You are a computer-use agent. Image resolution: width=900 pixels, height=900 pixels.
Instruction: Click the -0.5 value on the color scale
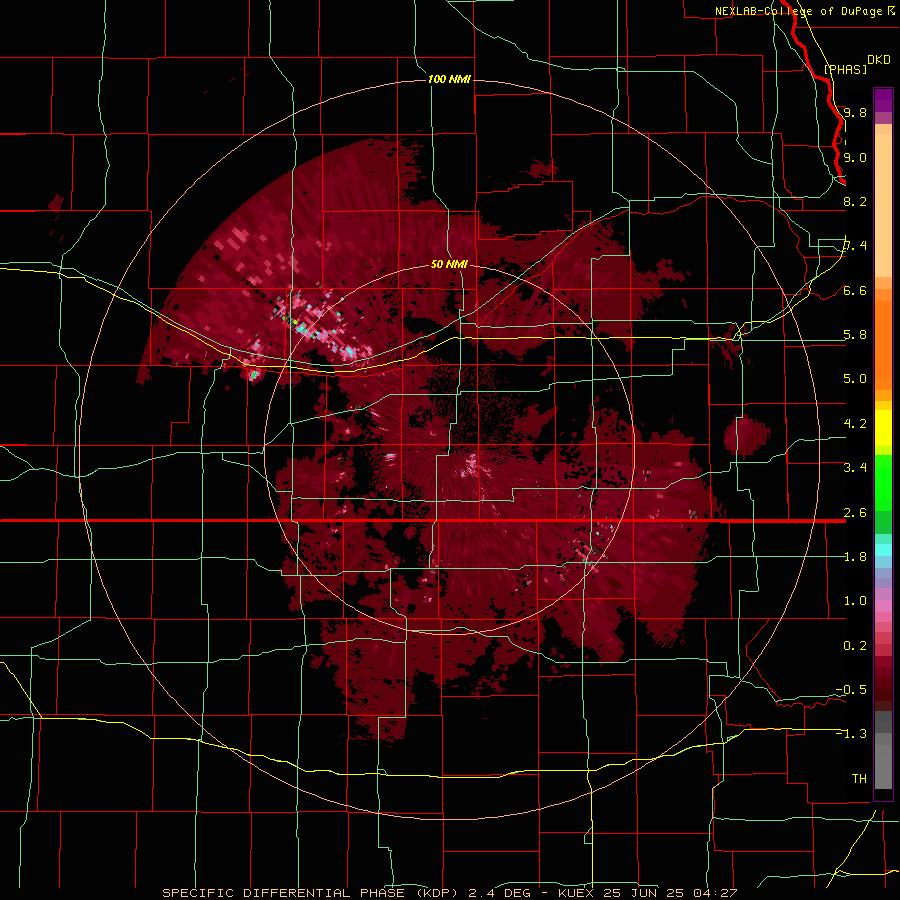tap(851, 690)
